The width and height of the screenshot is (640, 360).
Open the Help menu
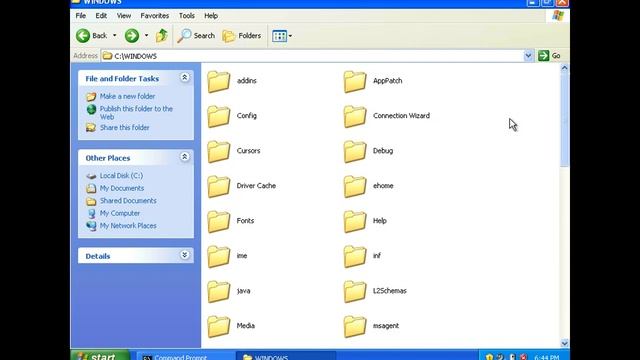(211, 16)
